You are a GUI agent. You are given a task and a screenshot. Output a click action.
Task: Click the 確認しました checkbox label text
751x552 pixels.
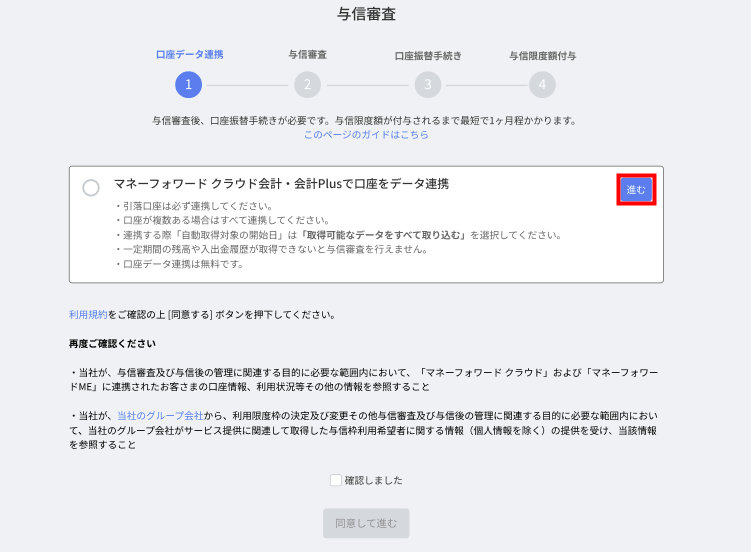pyautogui.click(x=373, y=480)
